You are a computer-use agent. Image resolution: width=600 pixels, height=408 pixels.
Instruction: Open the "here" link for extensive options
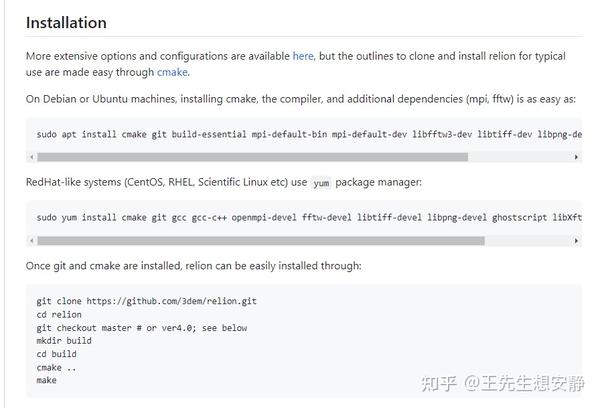303,56
